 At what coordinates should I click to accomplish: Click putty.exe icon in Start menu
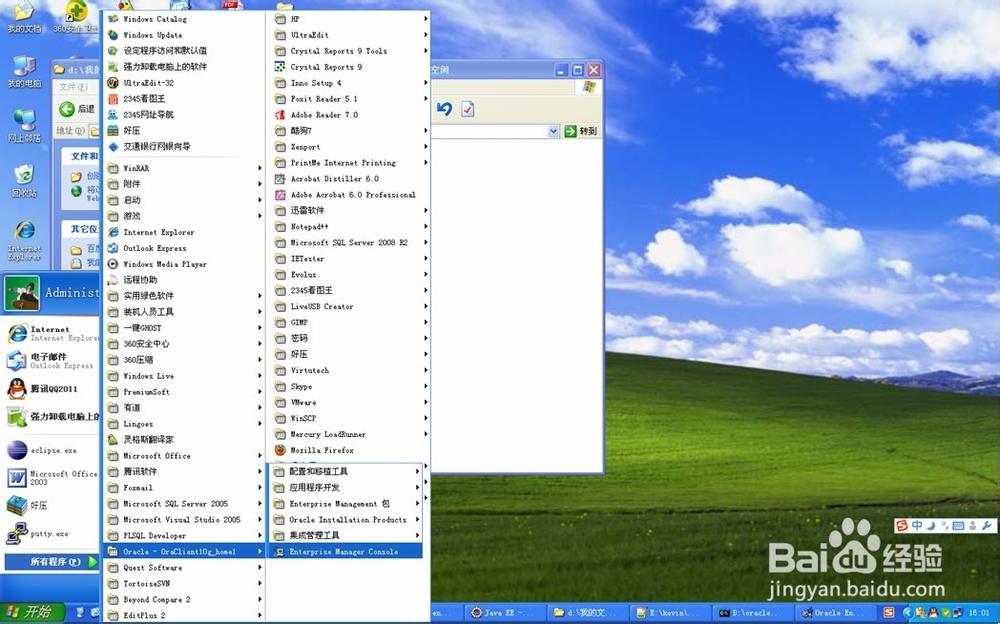17,533
